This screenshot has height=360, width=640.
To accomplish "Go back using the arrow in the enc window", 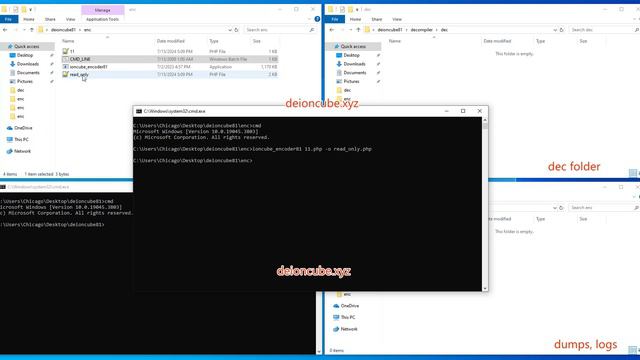I will coord(5,30).
